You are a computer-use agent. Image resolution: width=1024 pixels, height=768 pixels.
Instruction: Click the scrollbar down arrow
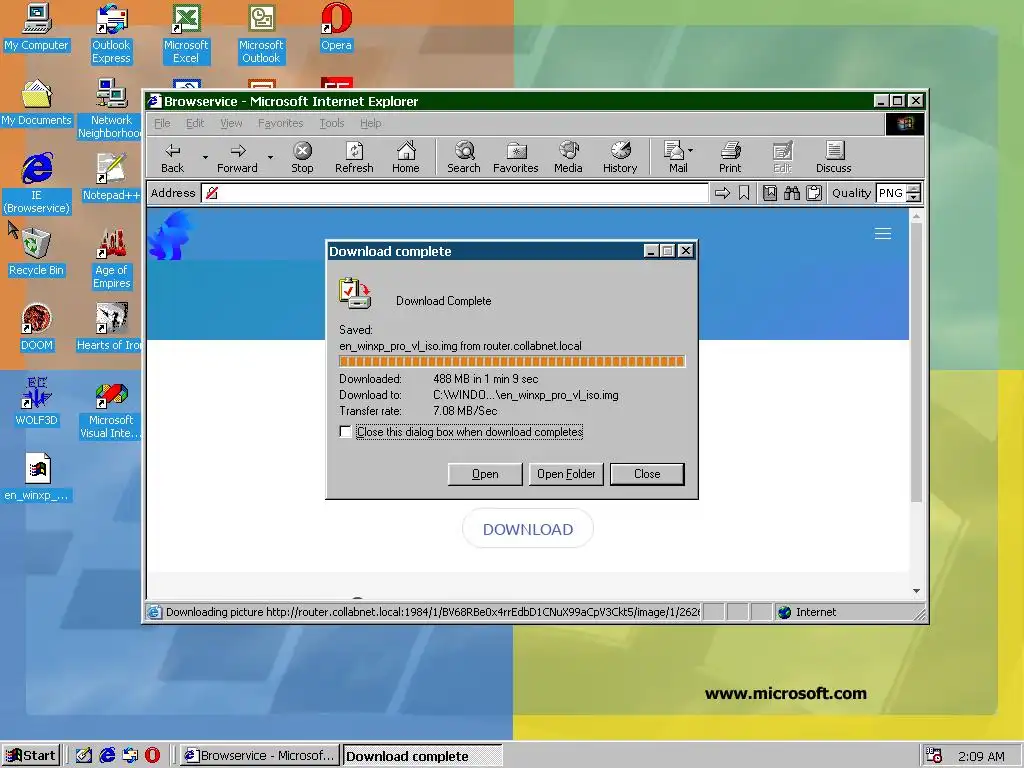(x=916, y=591)
